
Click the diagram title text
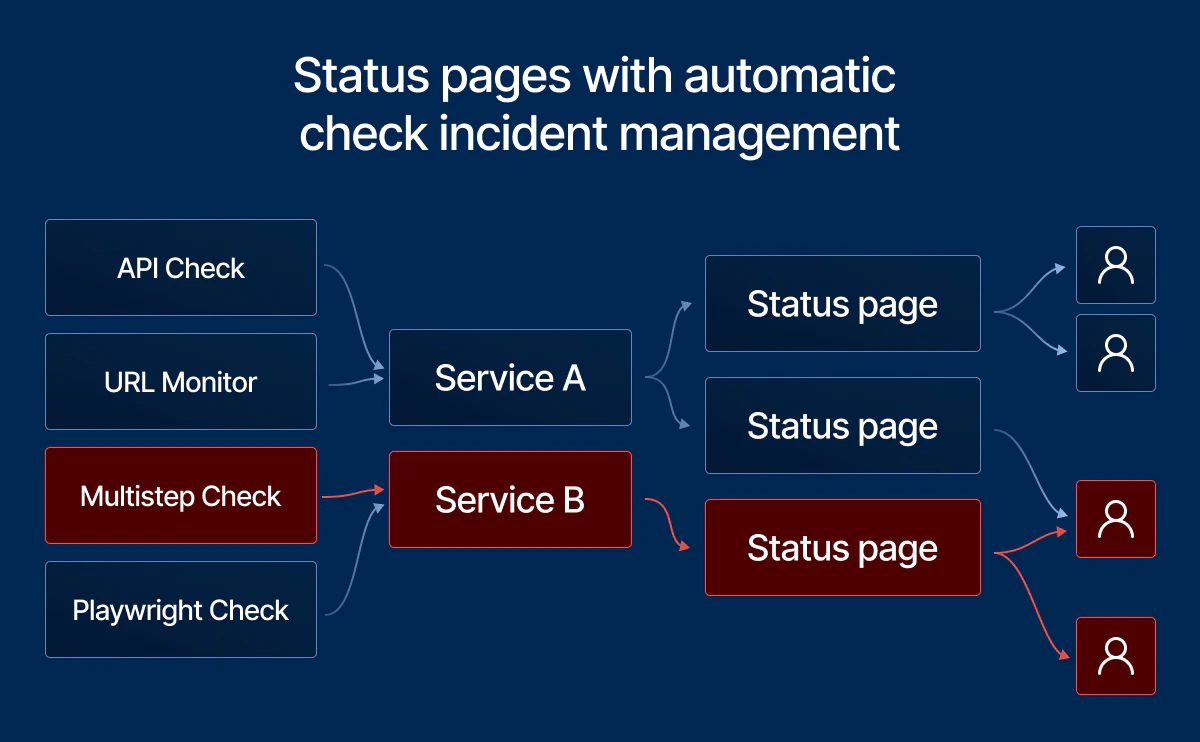click(597, 103)
